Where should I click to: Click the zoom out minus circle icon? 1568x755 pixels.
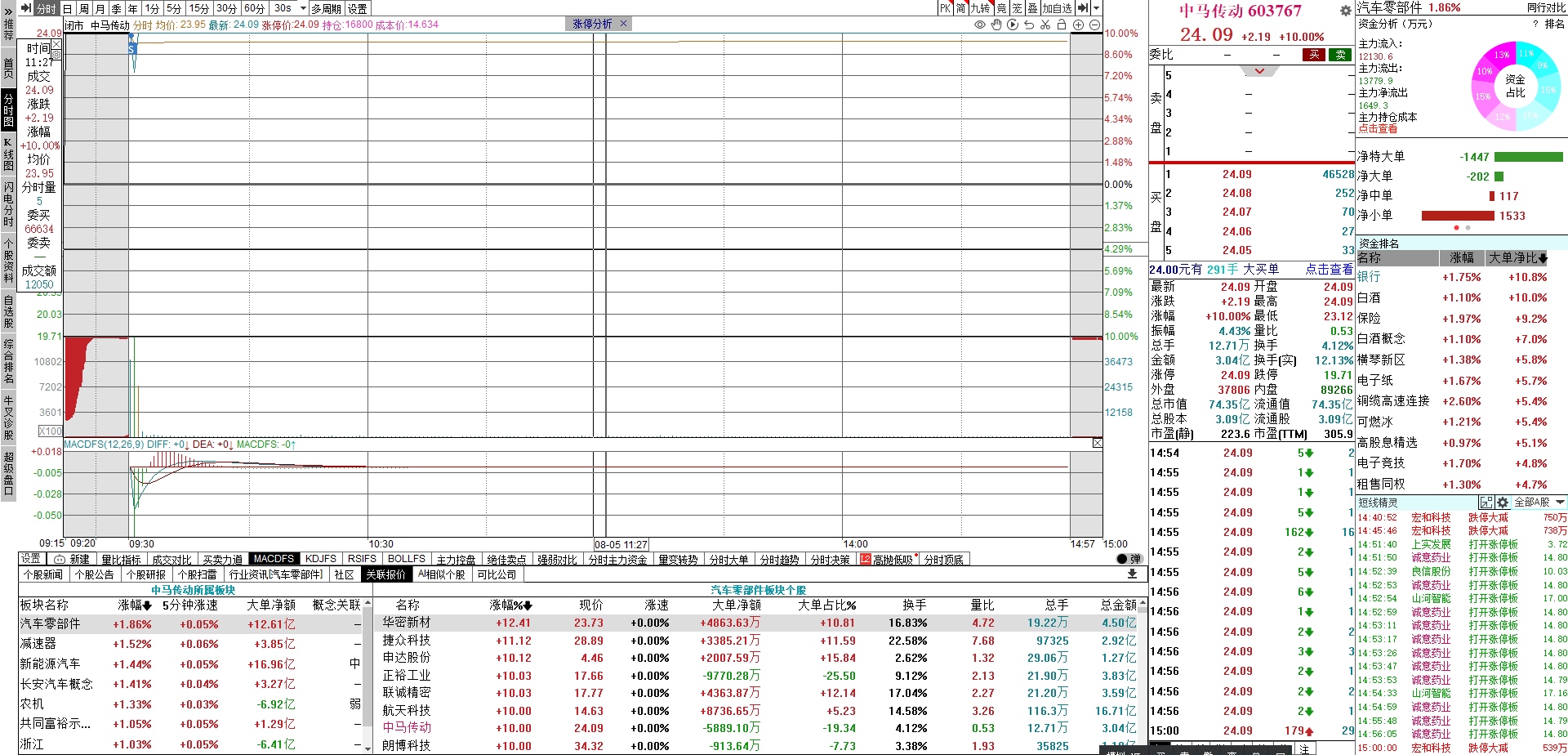1094,25
